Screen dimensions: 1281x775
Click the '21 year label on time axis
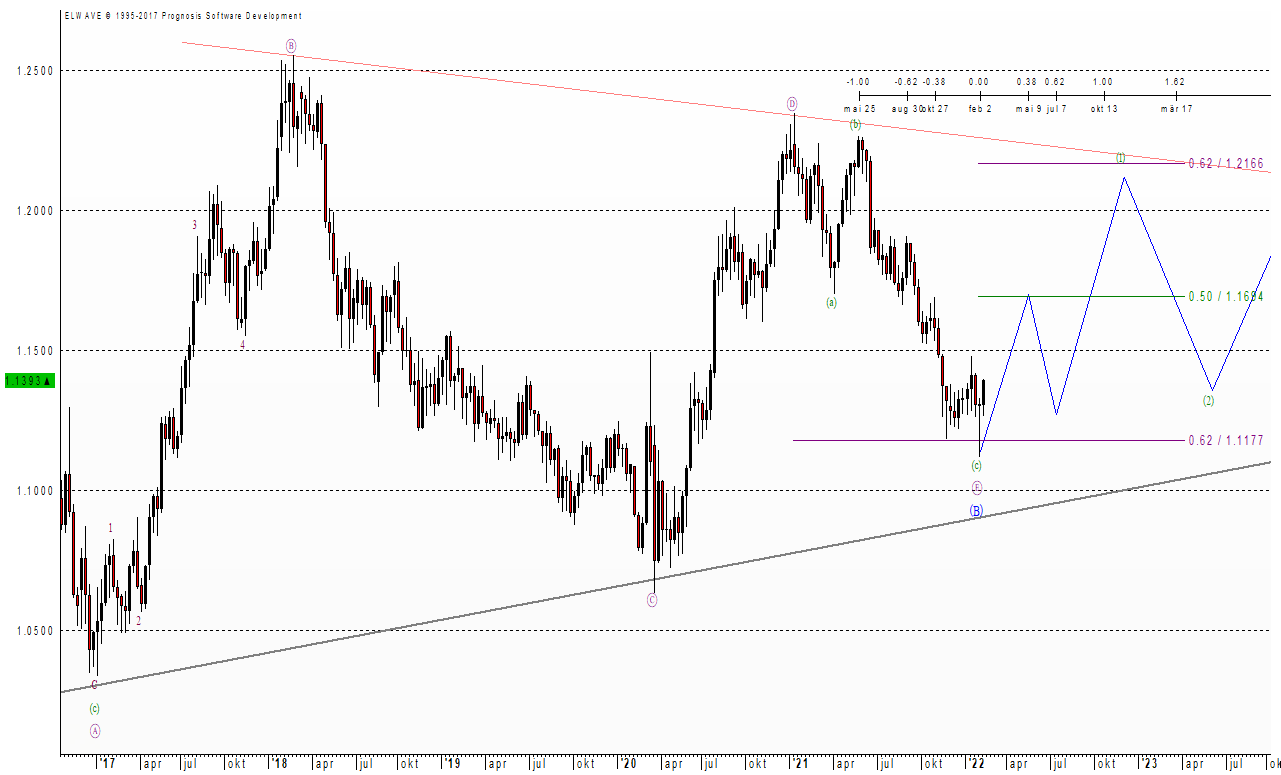[x=800, y=763]
